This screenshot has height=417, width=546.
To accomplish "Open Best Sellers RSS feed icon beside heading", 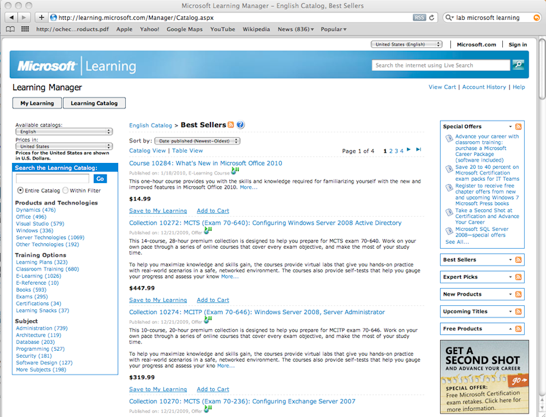I will 231,125.
